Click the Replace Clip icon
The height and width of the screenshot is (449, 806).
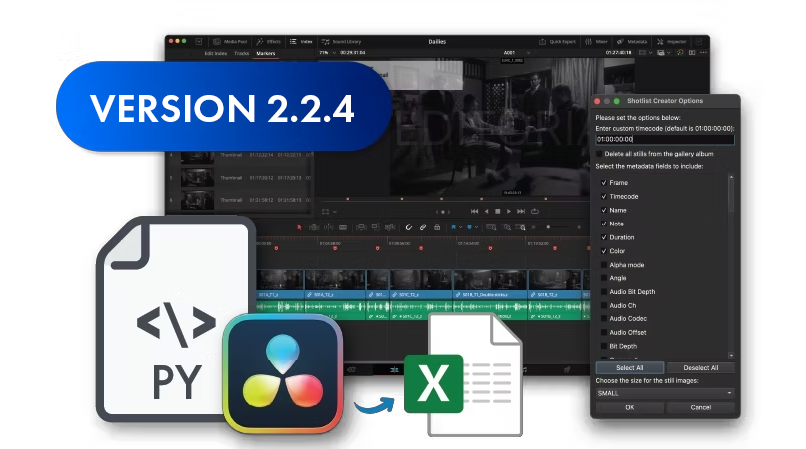pos(390,227)
